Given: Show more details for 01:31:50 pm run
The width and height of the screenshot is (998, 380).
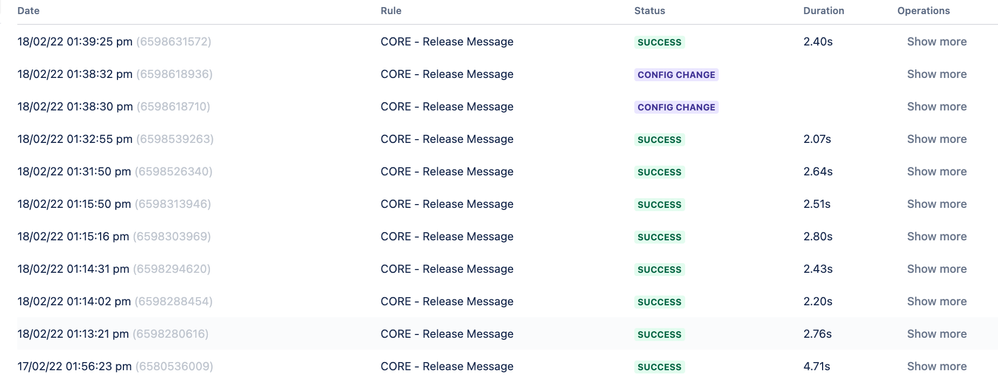Looking at the screenshot, I should click(936, 172).
